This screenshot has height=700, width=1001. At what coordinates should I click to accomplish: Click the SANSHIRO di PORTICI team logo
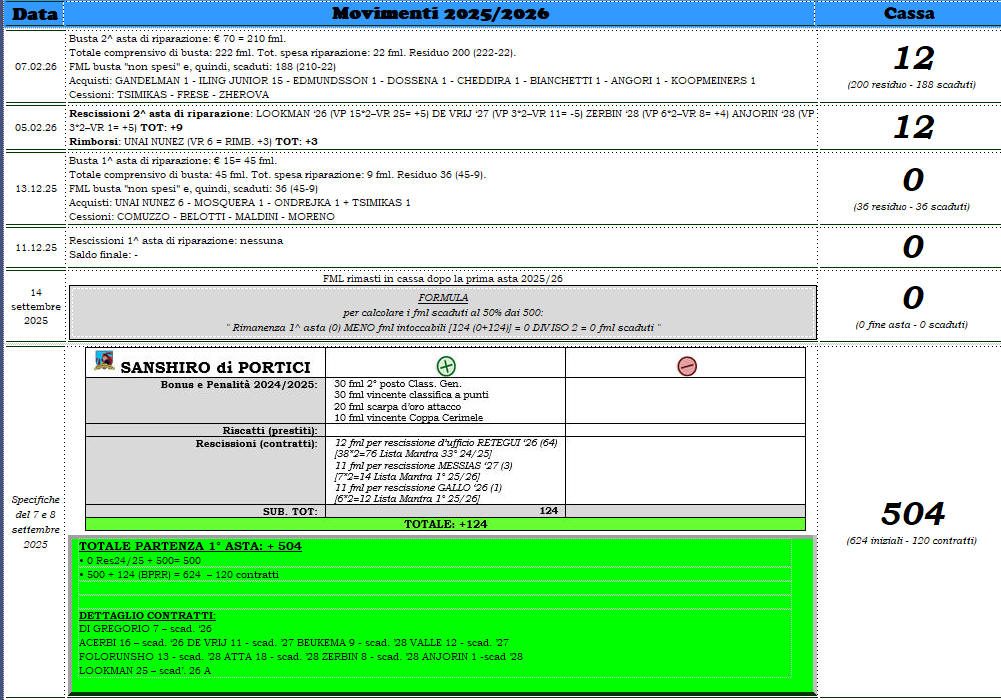click(x=103, y=361)
